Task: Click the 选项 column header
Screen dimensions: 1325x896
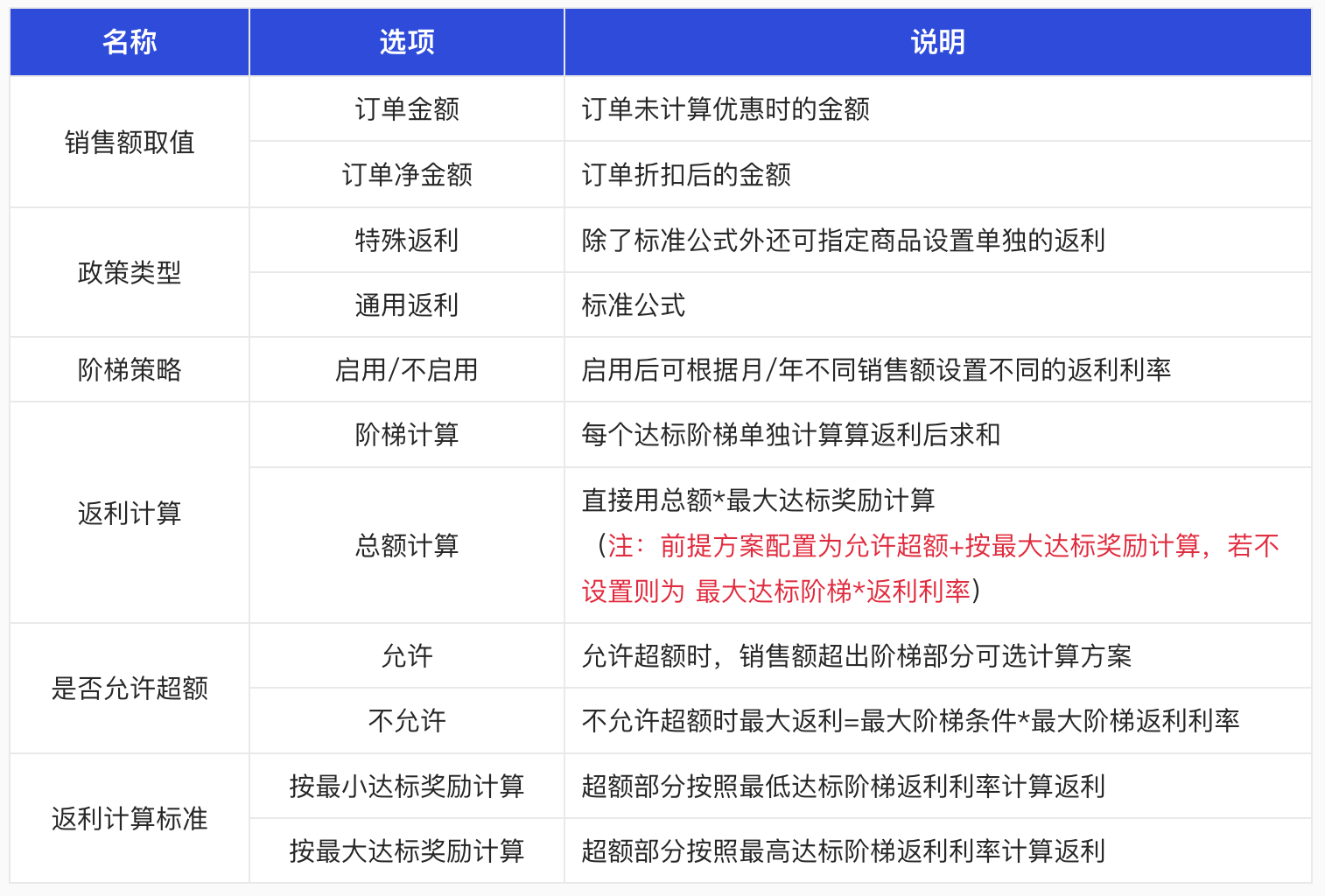Action: click(407, 42)
